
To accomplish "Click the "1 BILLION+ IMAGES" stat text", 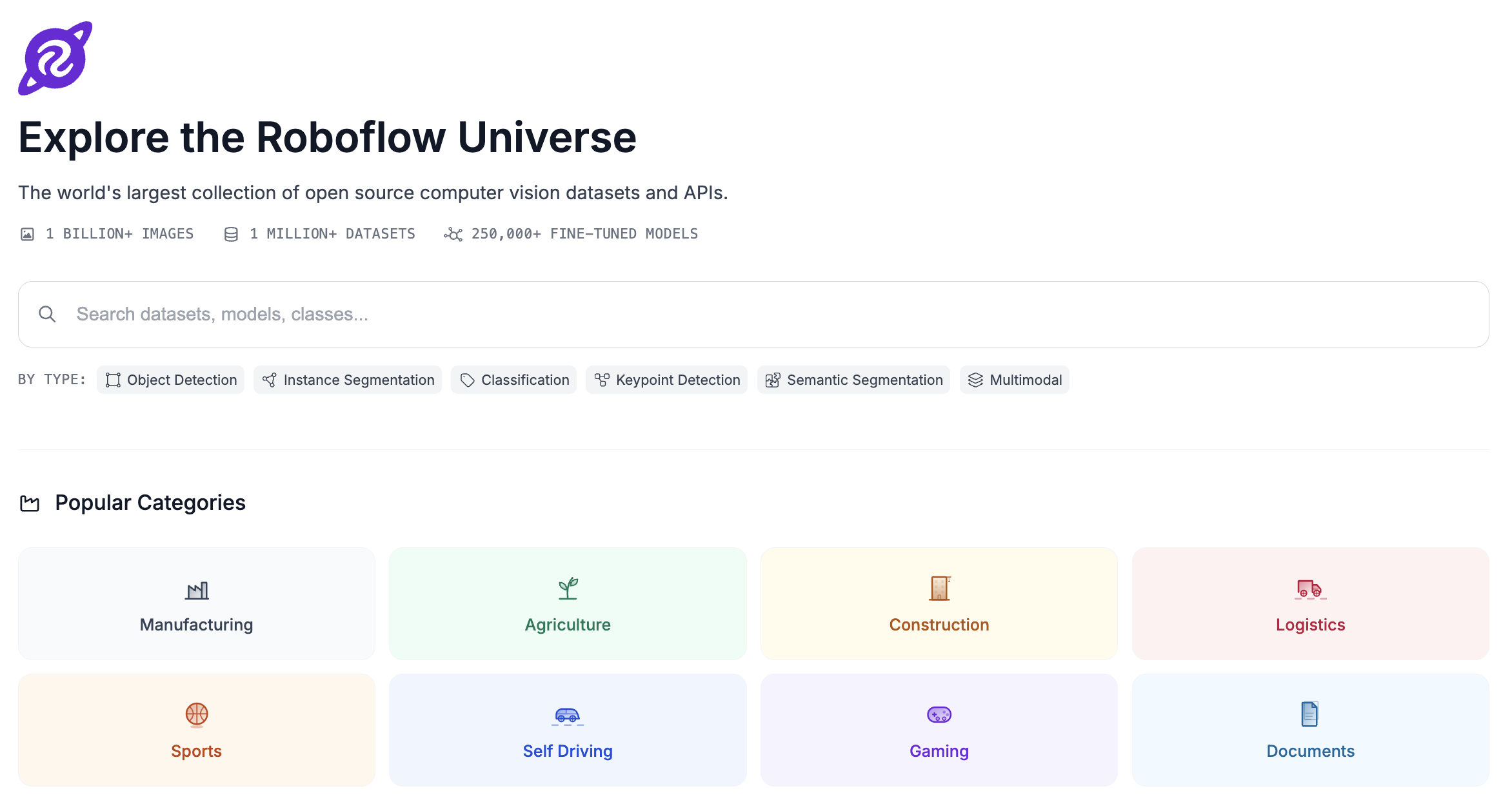I will tap(119, 234).
